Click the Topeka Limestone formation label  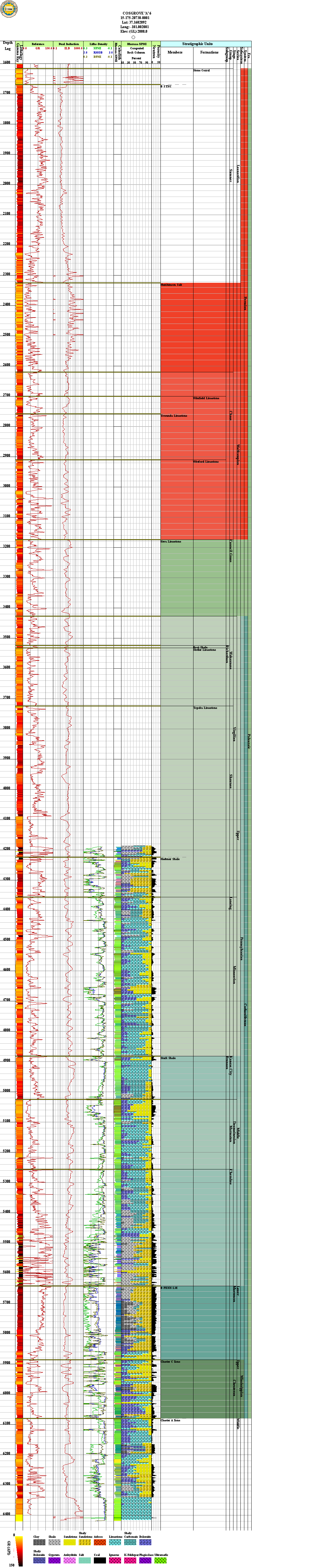coord(205,708)
